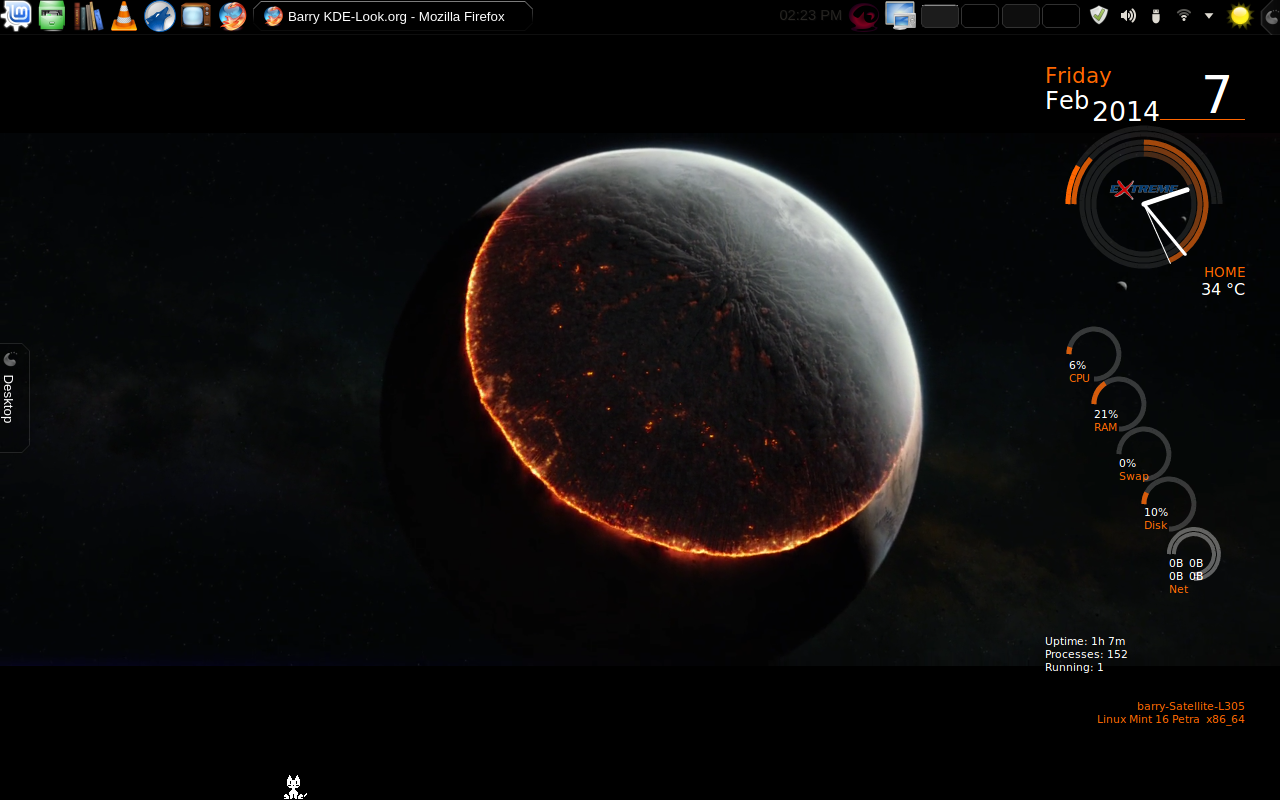This screenshot has width=1280, height=800.
Task: Open the bookshelf library application
Action: 88,15
